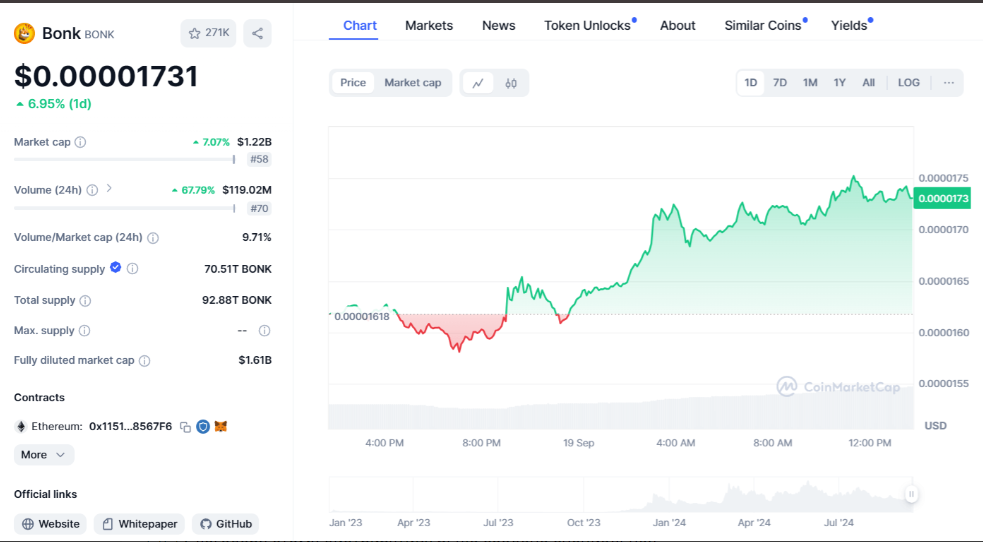The height and width of the screenshot is (542, 983).
Task: Click the 0x1151...8567F6 contract address
Action: click(130, 427)
